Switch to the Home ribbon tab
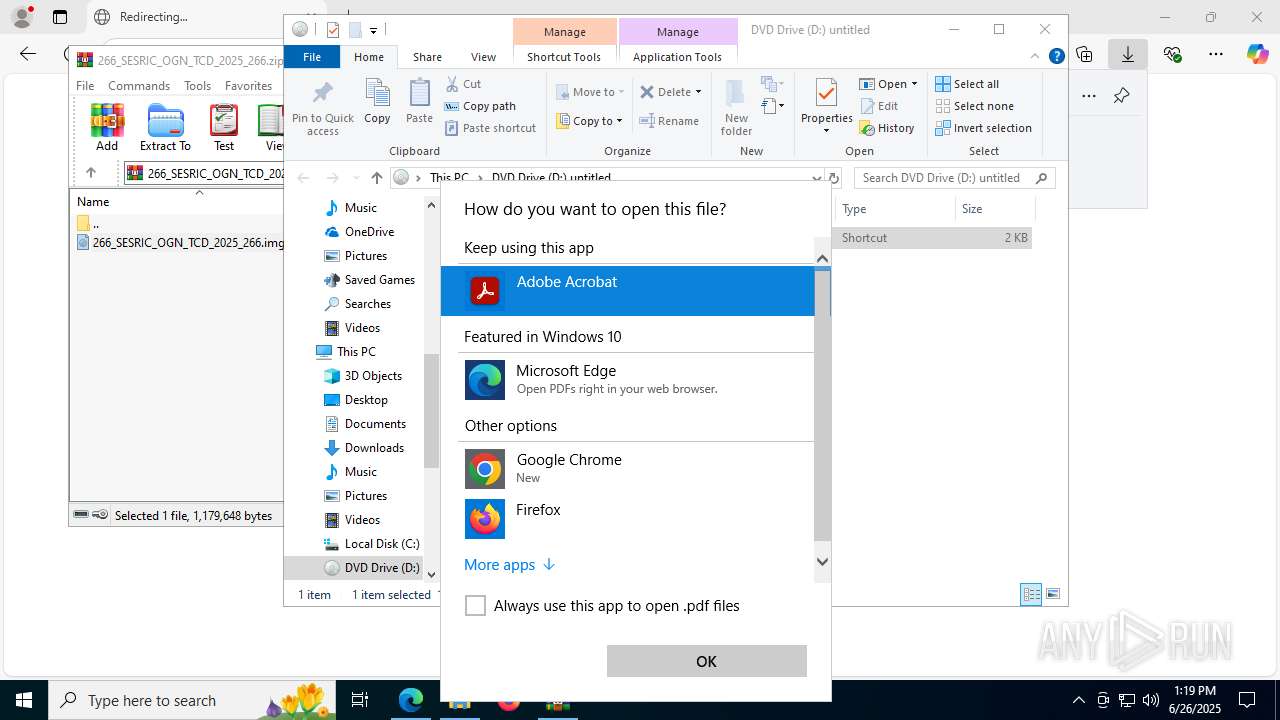Image resolution: width=1280 pixels, height=720 pixels. click(369, 57)
